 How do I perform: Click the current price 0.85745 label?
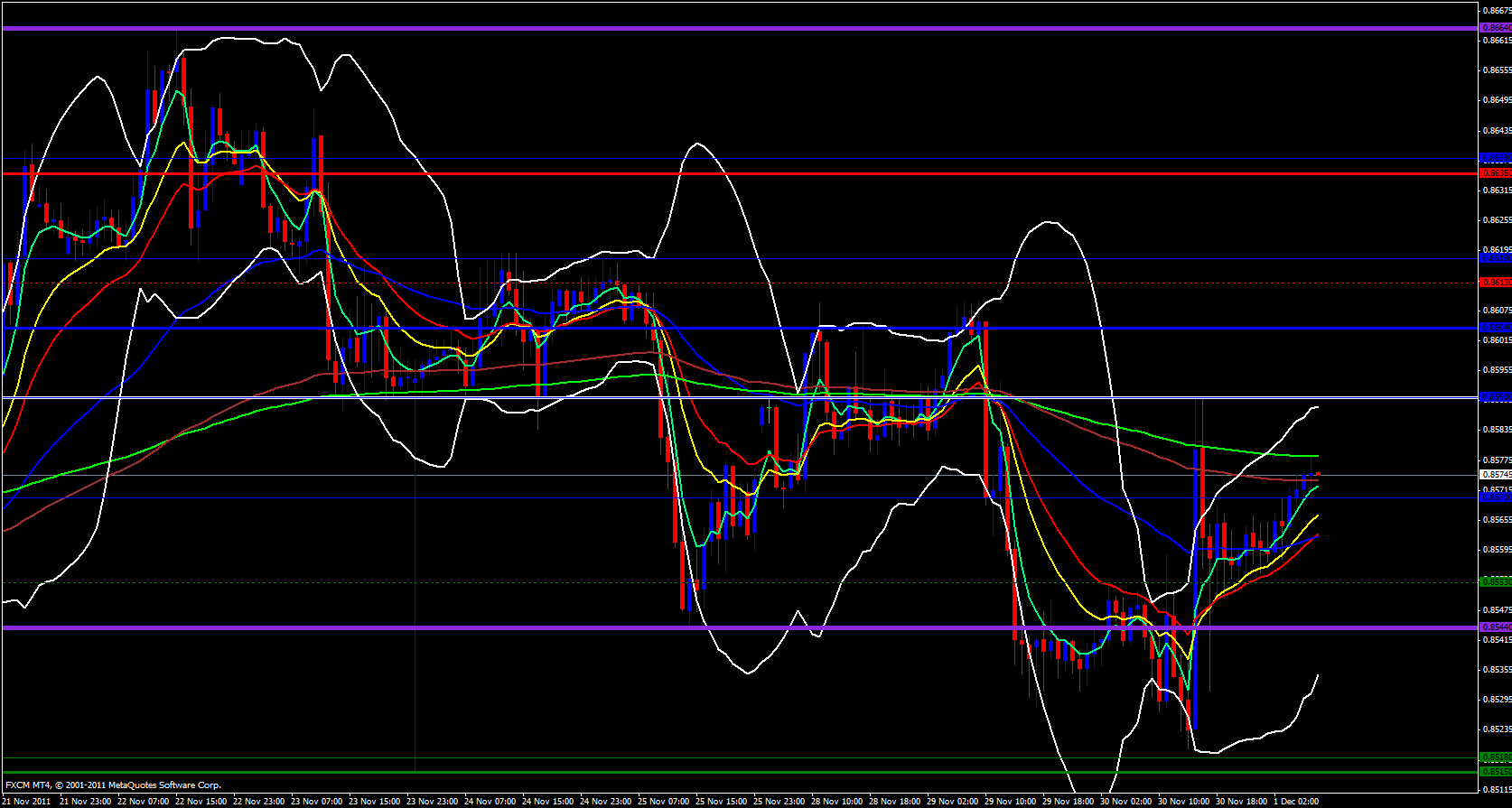1495,475
